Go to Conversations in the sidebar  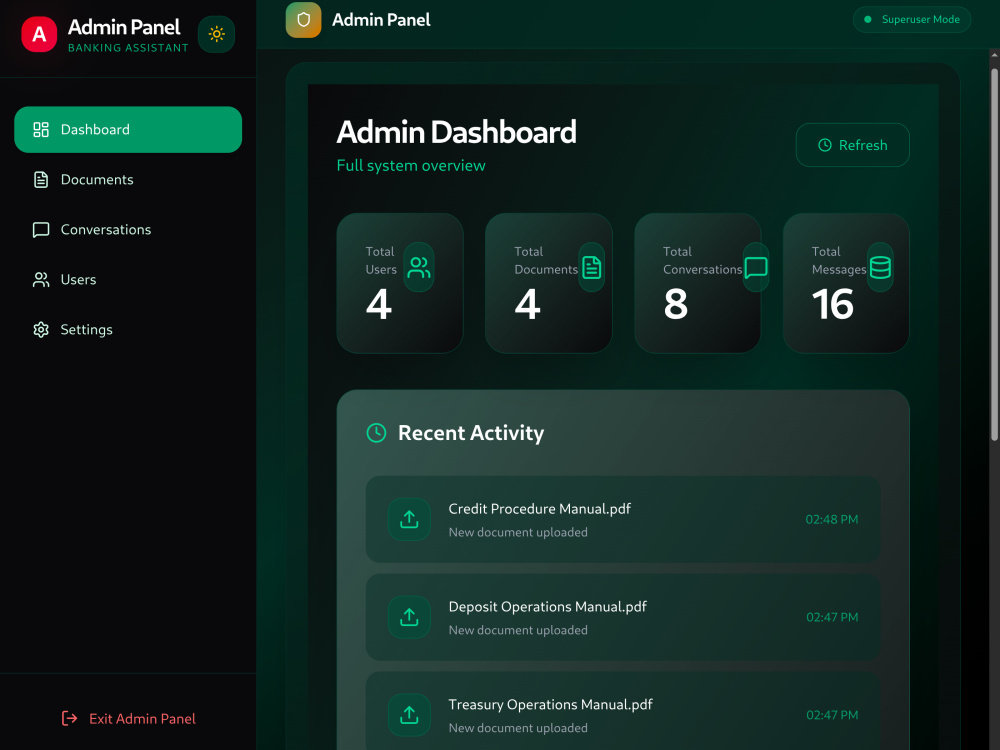tap(128, 230)
